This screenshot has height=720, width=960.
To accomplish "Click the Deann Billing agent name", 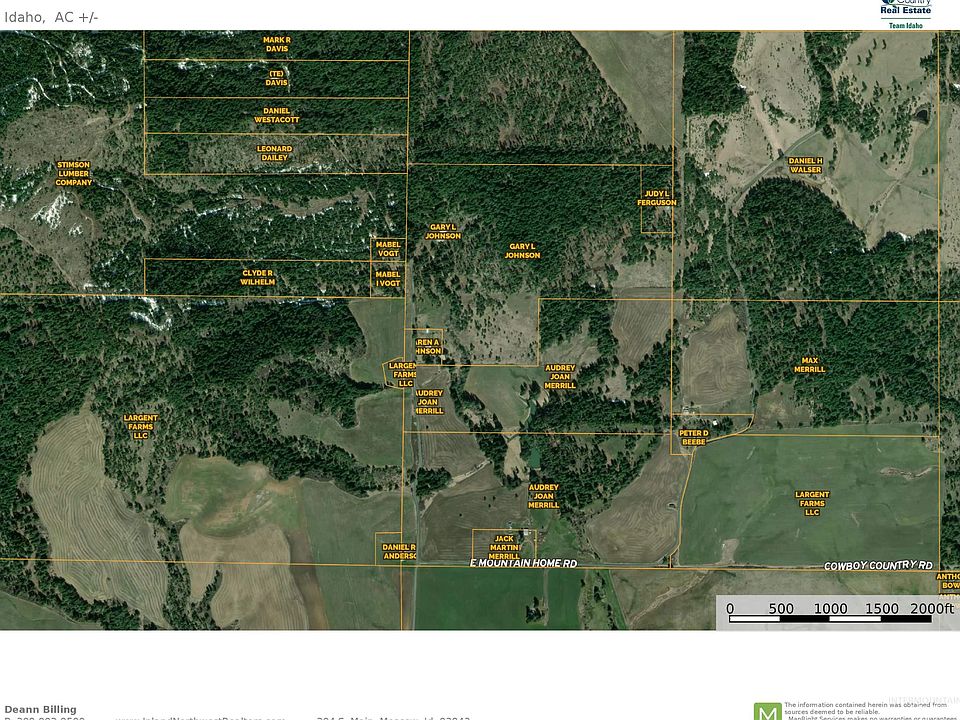I will click(x=40, y=709).
